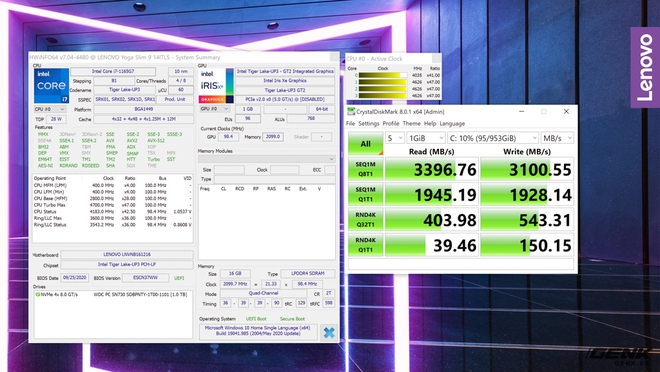Open the Profile menu in CrystalDiskMark

[391, 124]
